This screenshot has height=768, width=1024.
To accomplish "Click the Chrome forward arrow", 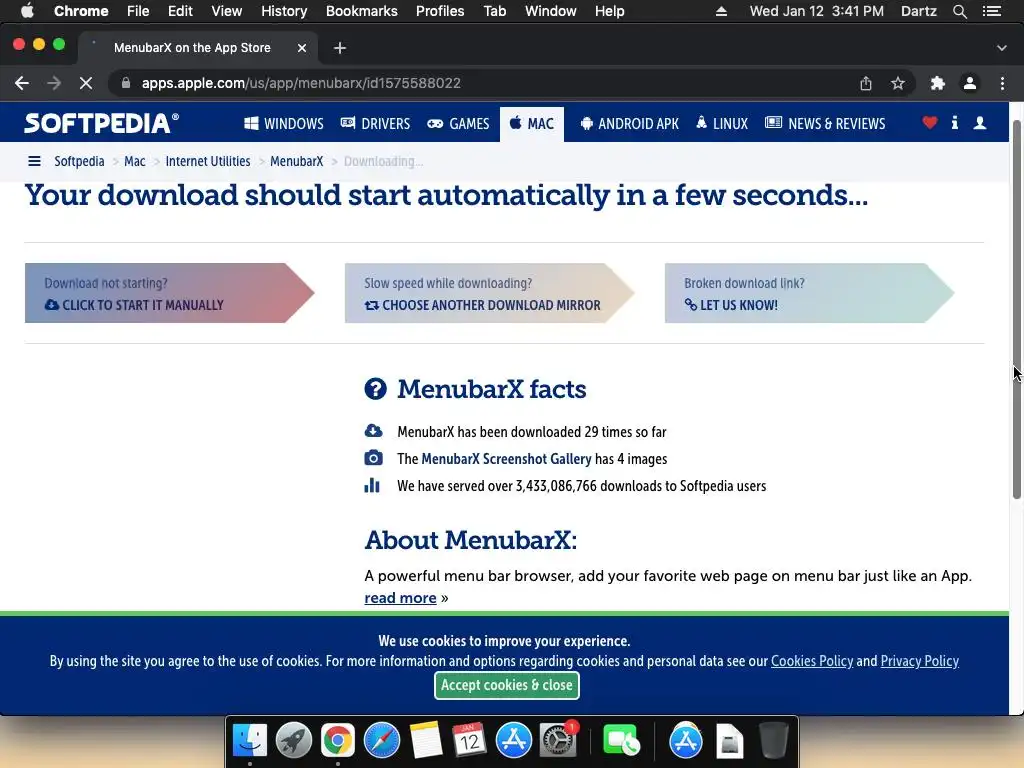I will [x=54, y=83].
